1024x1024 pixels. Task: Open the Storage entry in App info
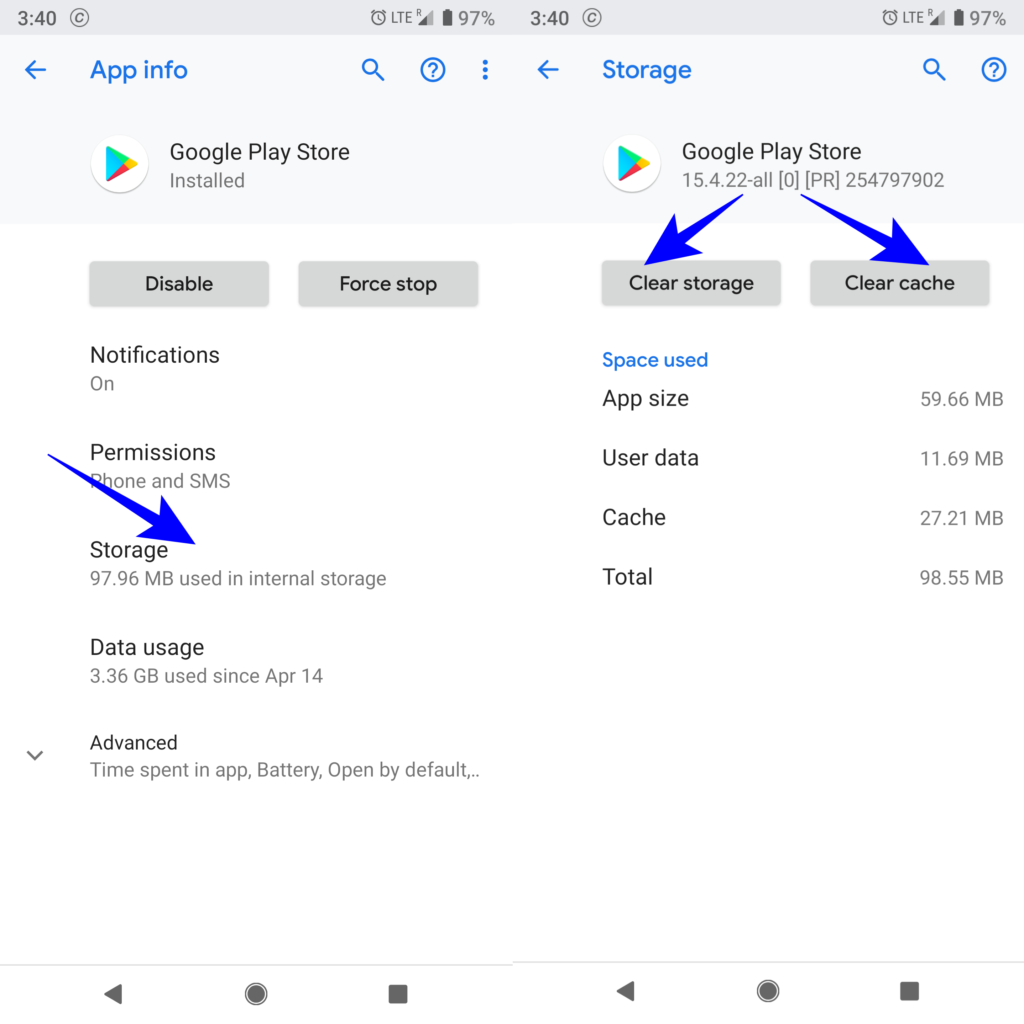click(x=256, y=564)
